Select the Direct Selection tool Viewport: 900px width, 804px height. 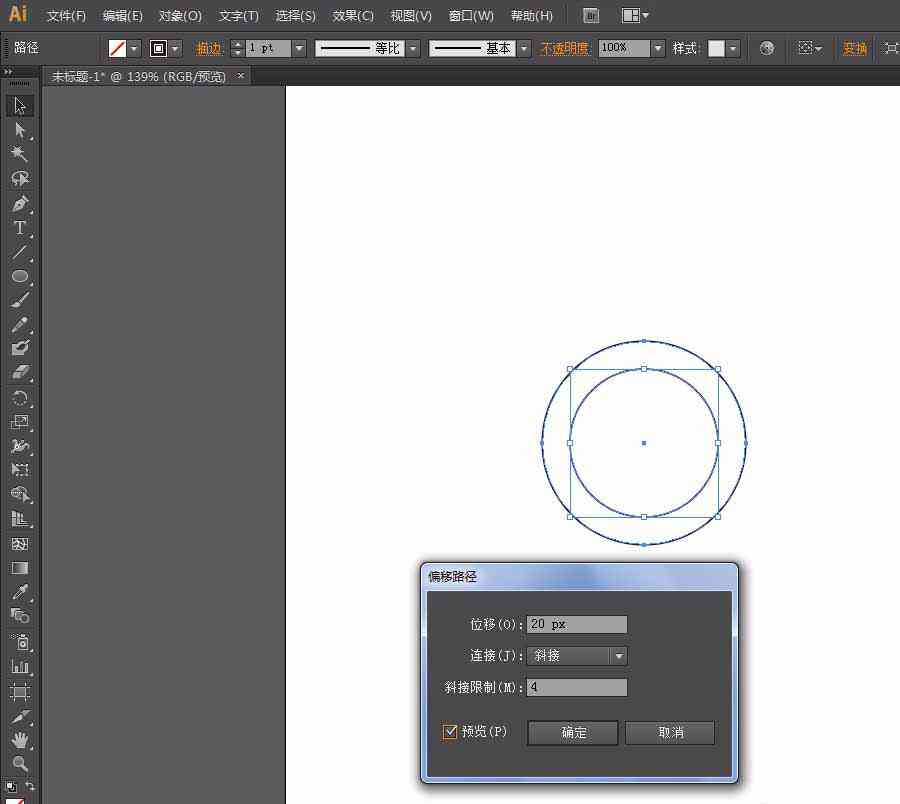(20, 130)
